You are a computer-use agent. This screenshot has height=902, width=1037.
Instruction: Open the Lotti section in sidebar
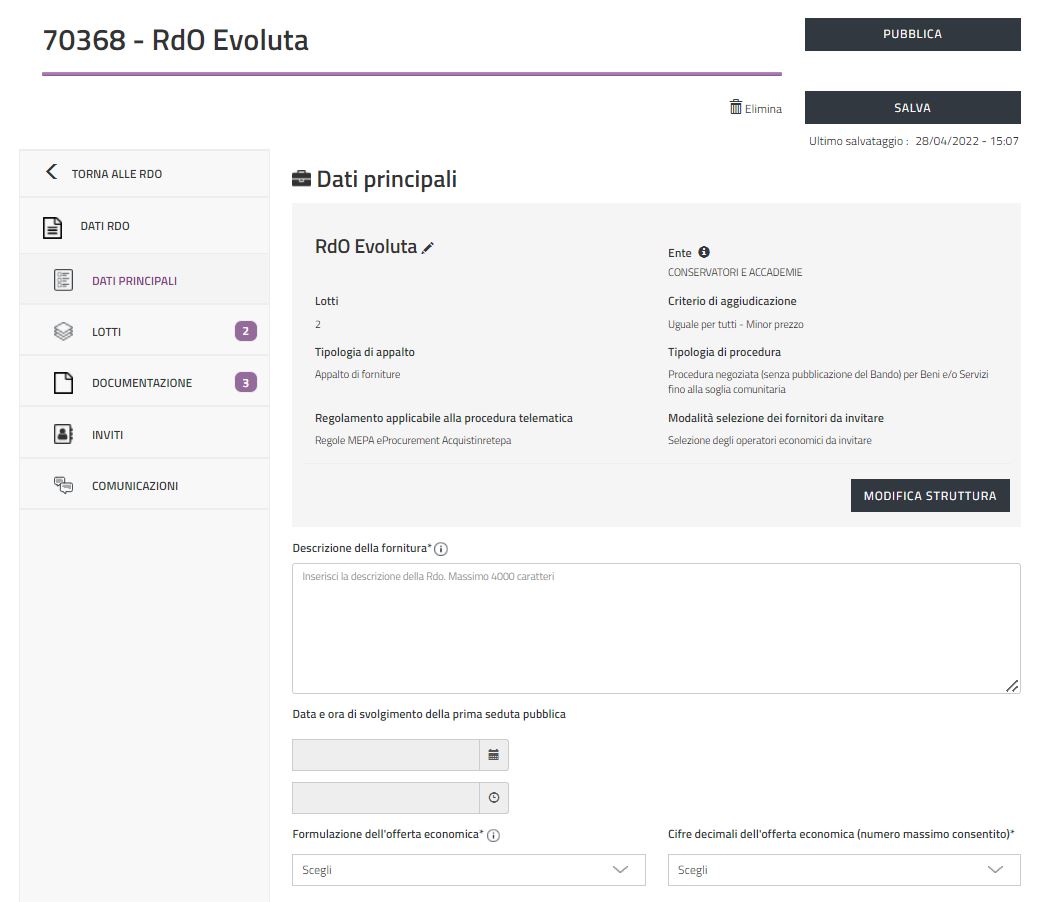pyautogui.click(x=106, y=332)
